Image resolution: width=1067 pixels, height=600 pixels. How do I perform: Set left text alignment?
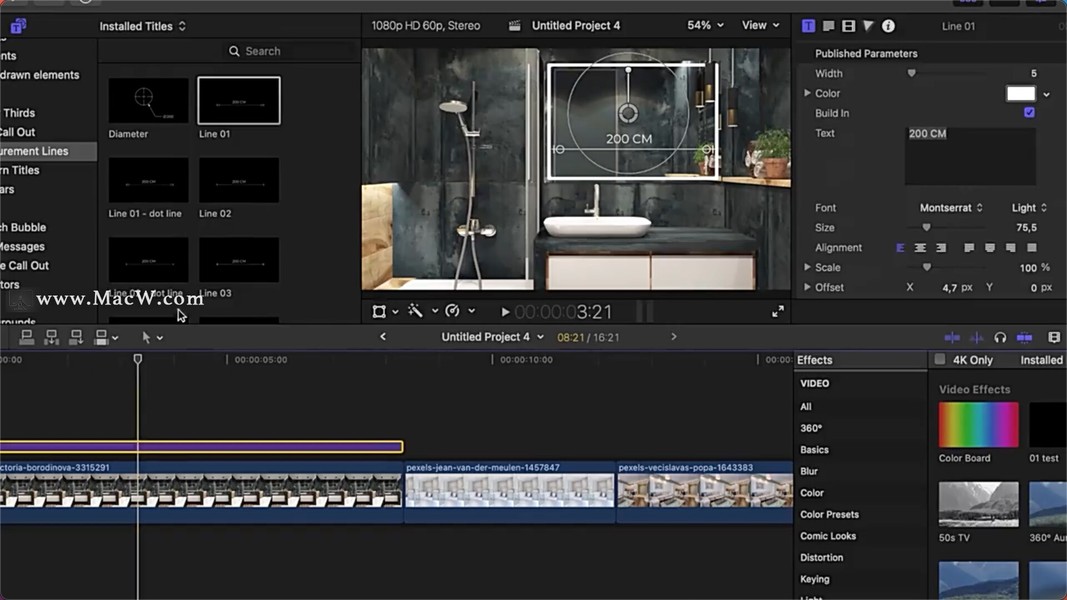(x=900, y=248)
